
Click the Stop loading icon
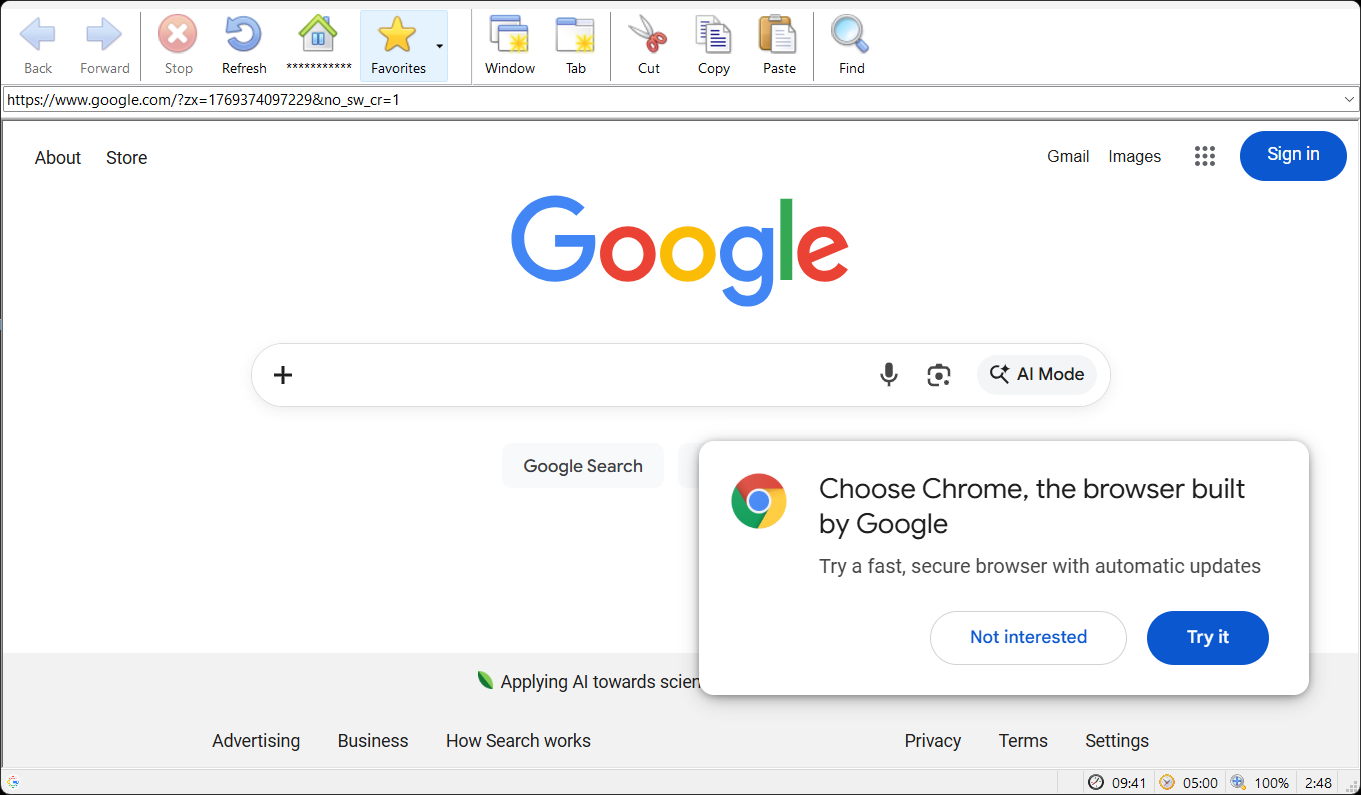point(177,33)
